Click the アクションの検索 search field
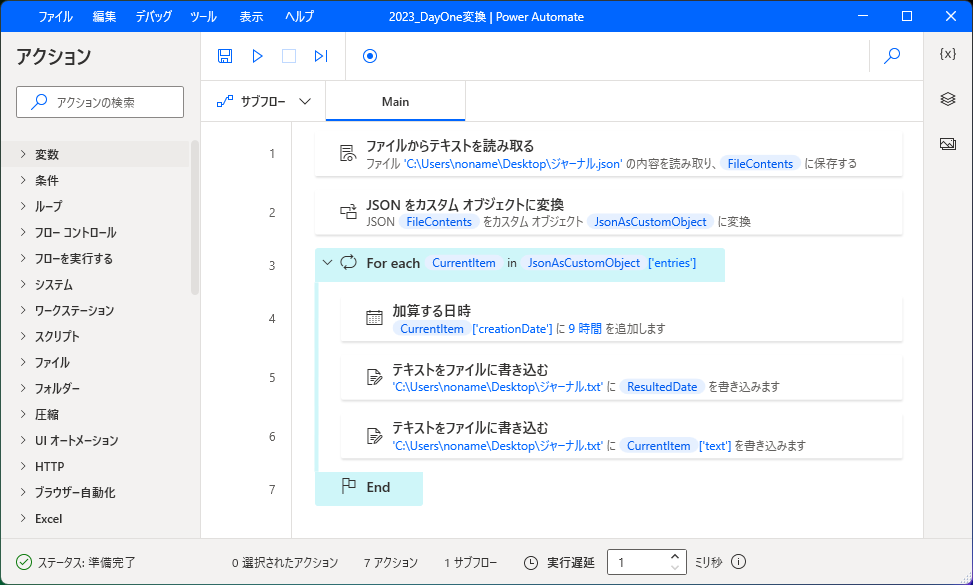This screenshot has width=973, height=585. pyautogui.click(x=100, y=102)
